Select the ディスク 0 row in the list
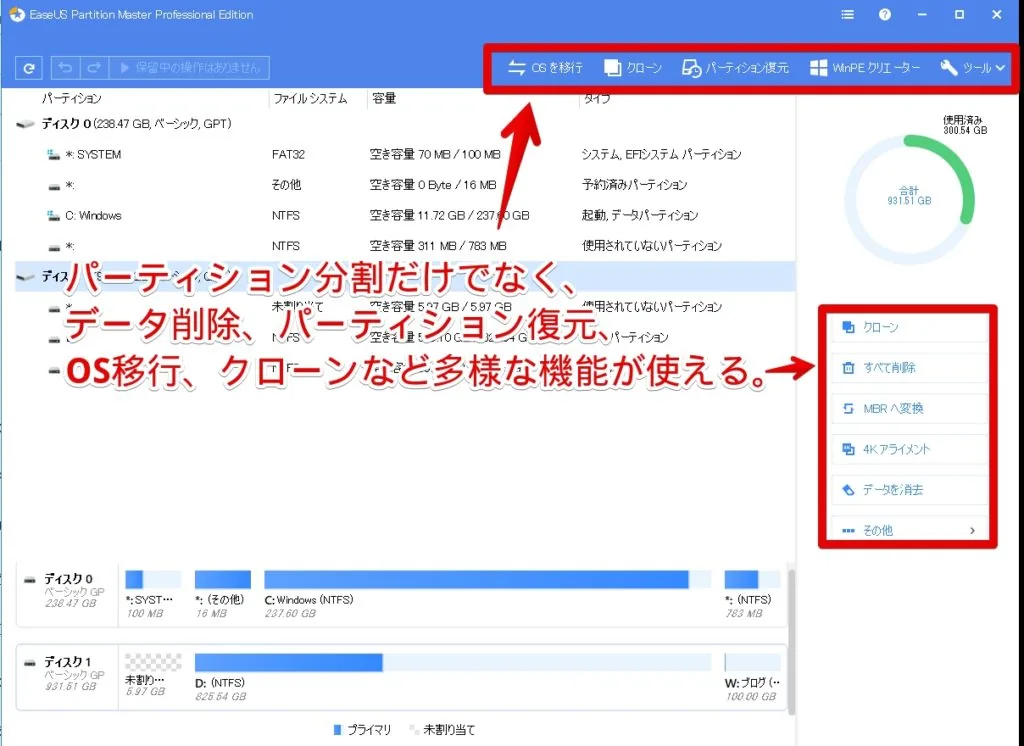 coord(405,123)
